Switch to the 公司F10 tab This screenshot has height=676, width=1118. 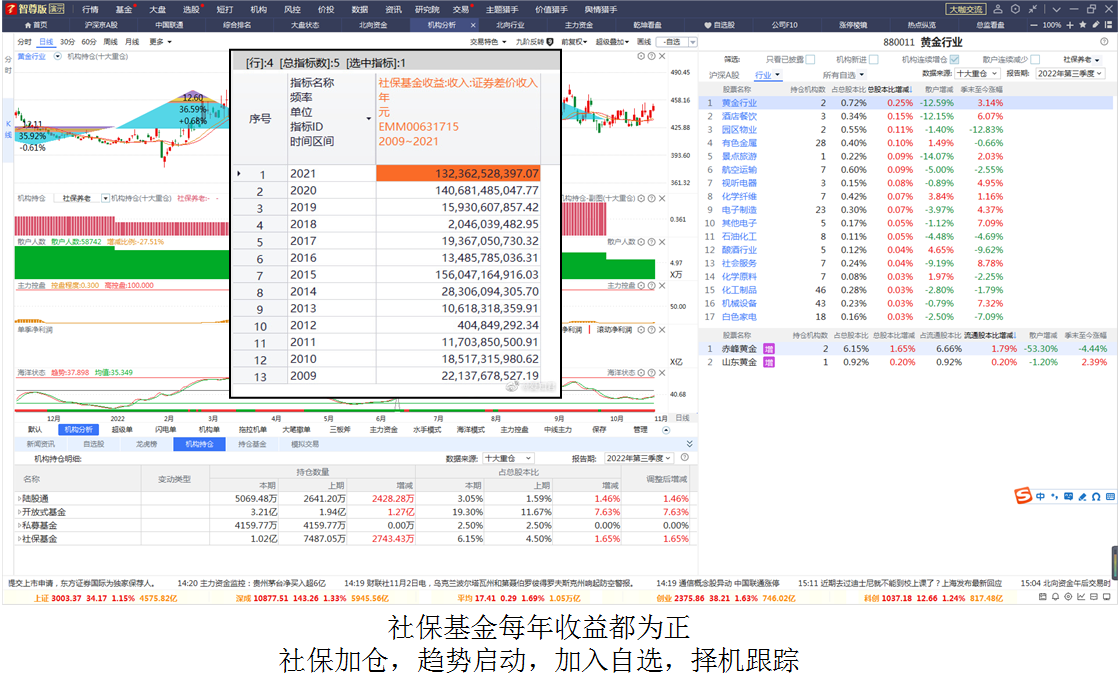click(784, 25)
